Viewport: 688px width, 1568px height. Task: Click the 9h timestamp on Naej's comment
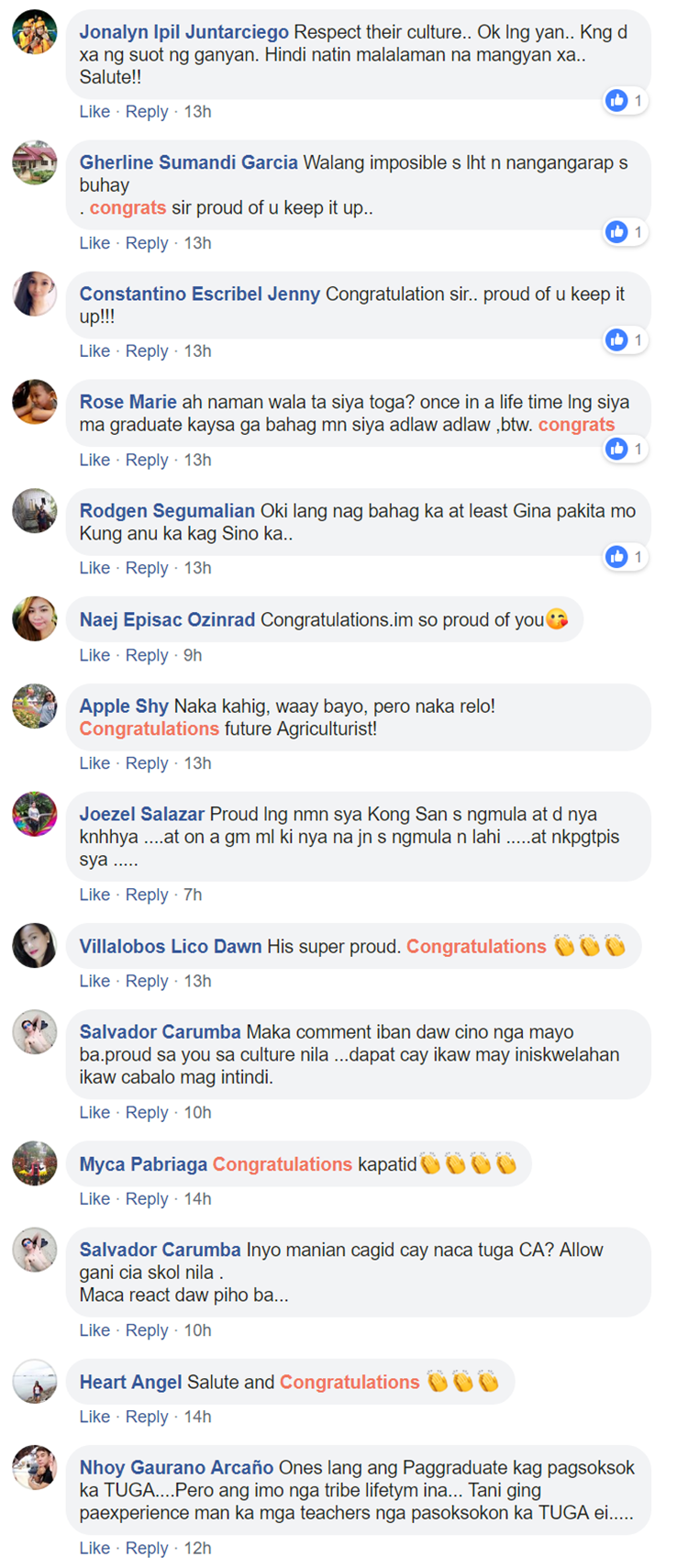tap(193, 655)
